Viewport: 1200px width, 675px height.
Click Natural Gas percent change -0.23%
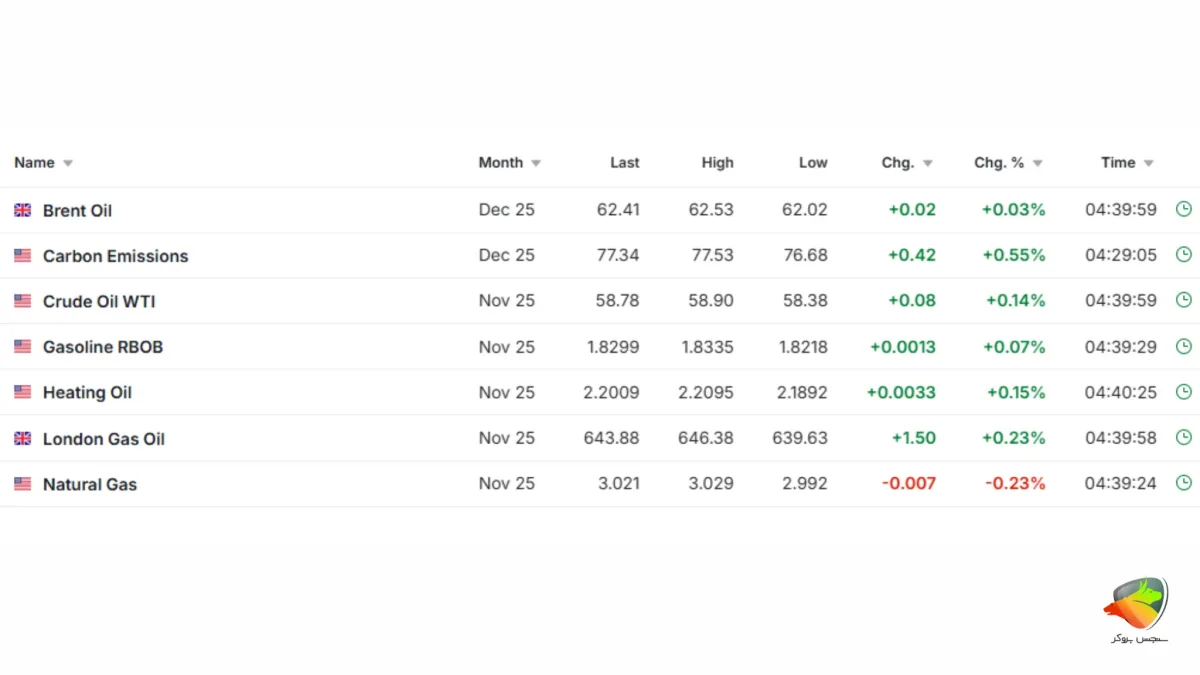tap(1015, 483)
